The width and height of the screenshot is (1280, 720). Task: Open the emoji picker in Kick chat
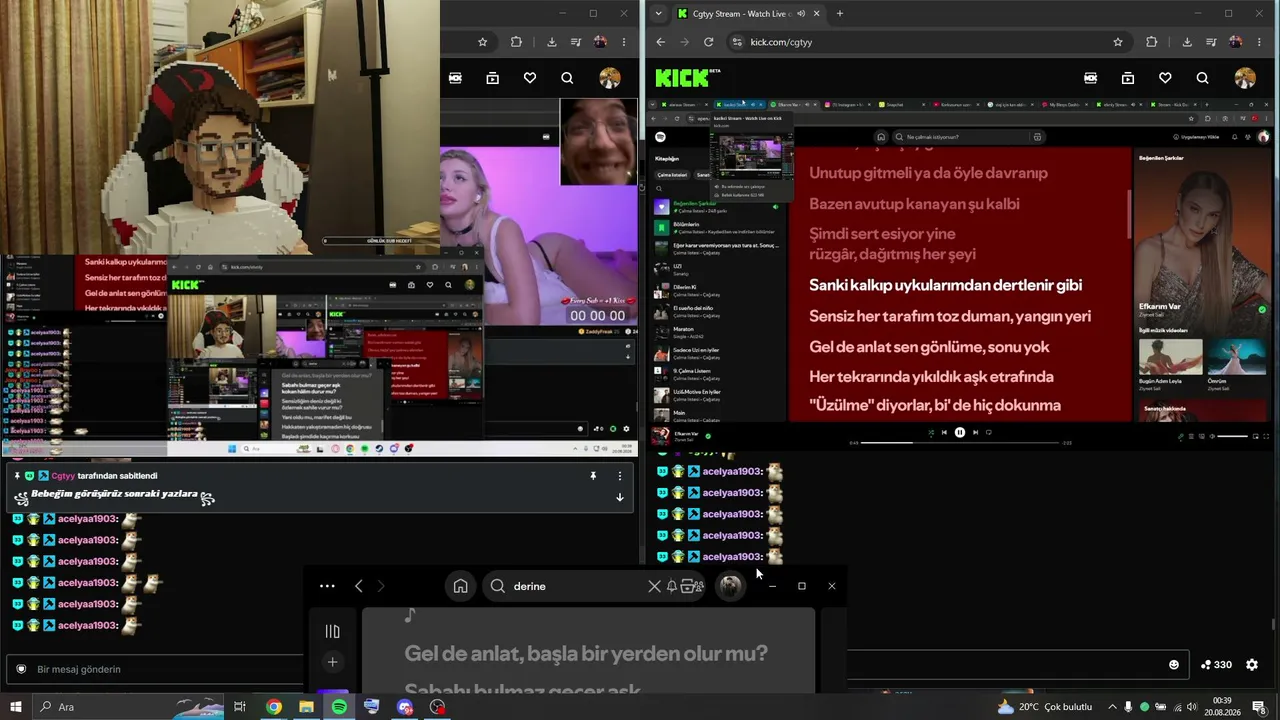pos(1174,665)
